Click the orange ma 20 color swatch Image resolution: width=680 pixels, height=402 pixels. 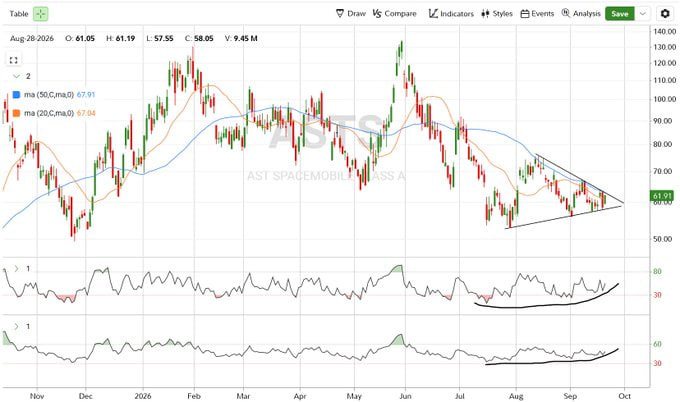pyautogui.click(x=16, y=113)
